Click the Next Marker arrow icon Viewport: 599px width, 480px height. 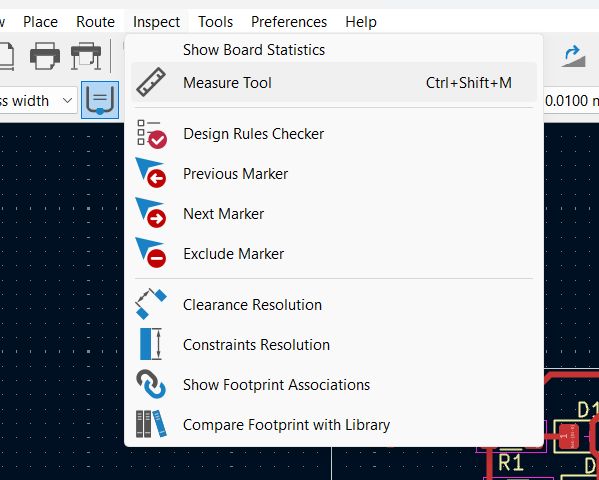(151, 213)
